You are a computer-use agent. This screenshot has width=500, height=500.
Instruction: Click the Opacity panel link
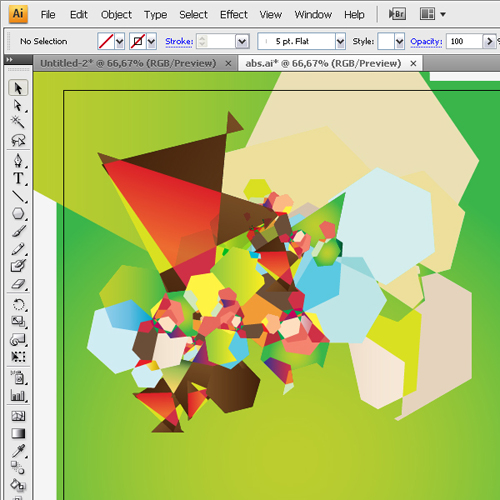[x=426, y=42]
